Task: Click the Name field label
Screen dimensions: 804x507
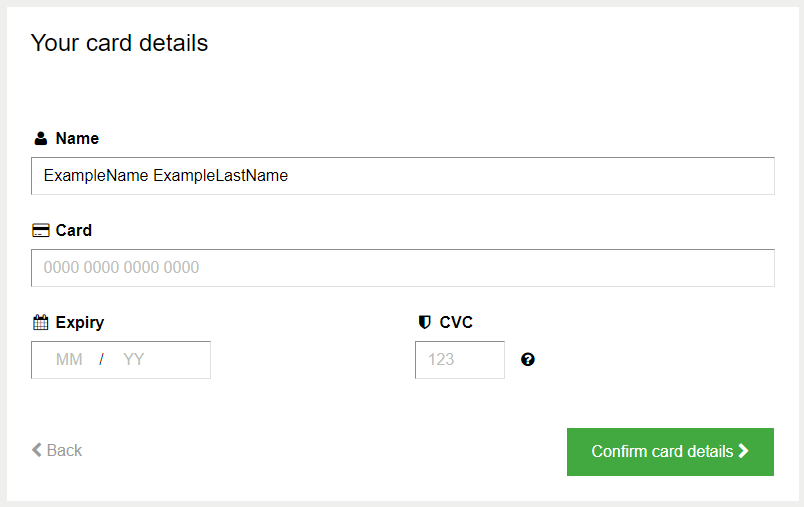Action: pos(77,138)
